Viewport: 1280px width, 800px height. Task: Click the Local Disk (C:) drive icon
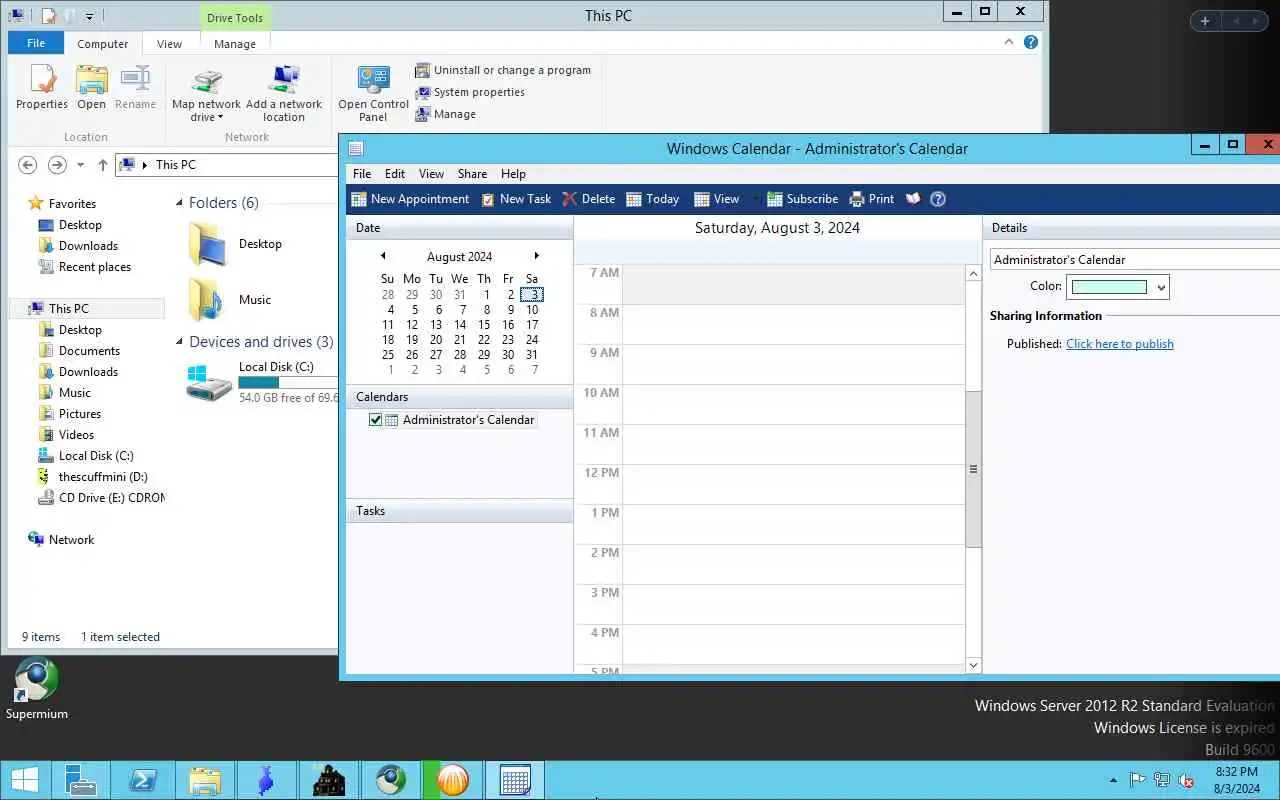click(x=209, y=382)
